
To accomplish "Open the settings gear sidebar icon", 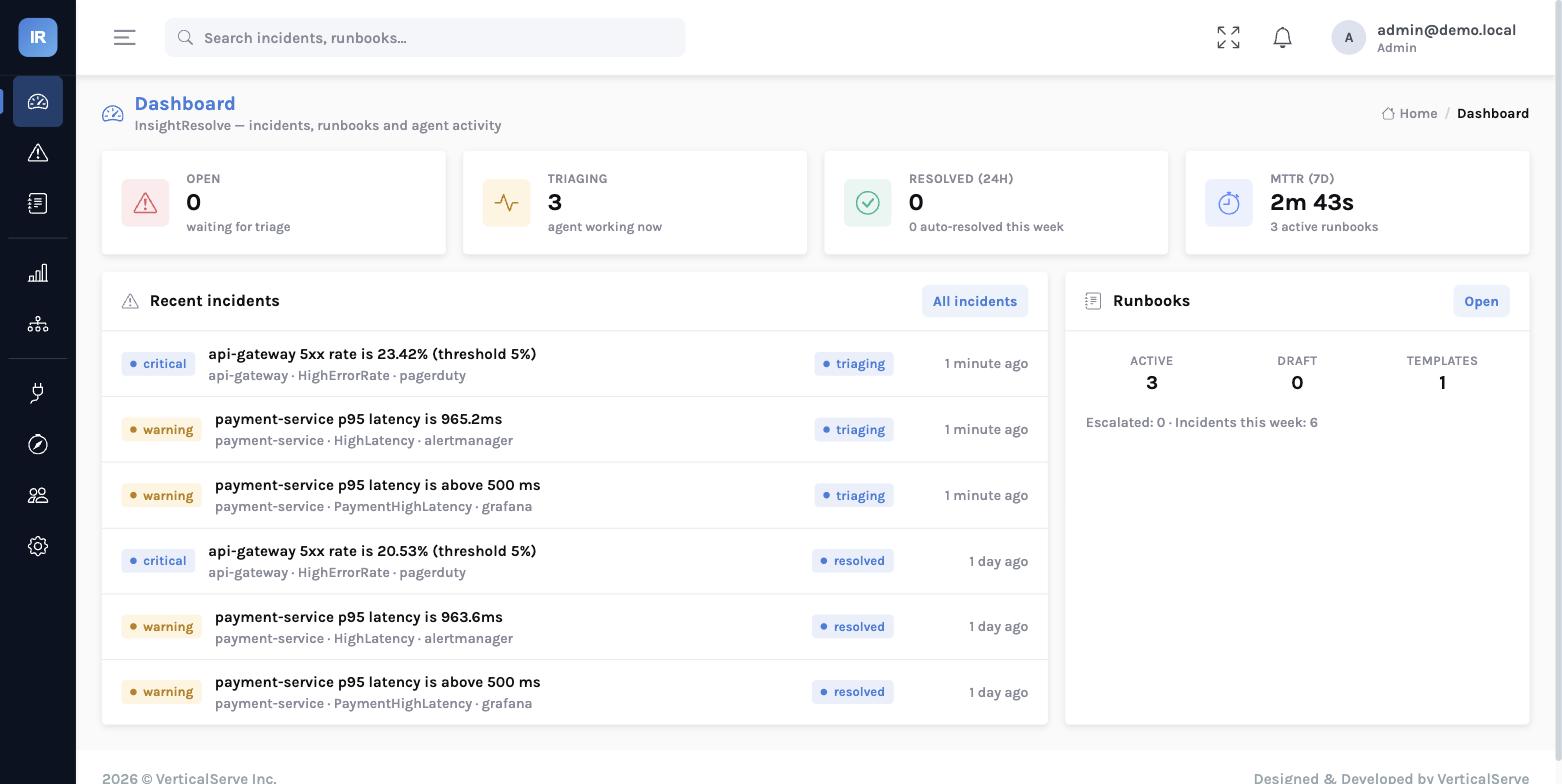I will tap(38, 546).
